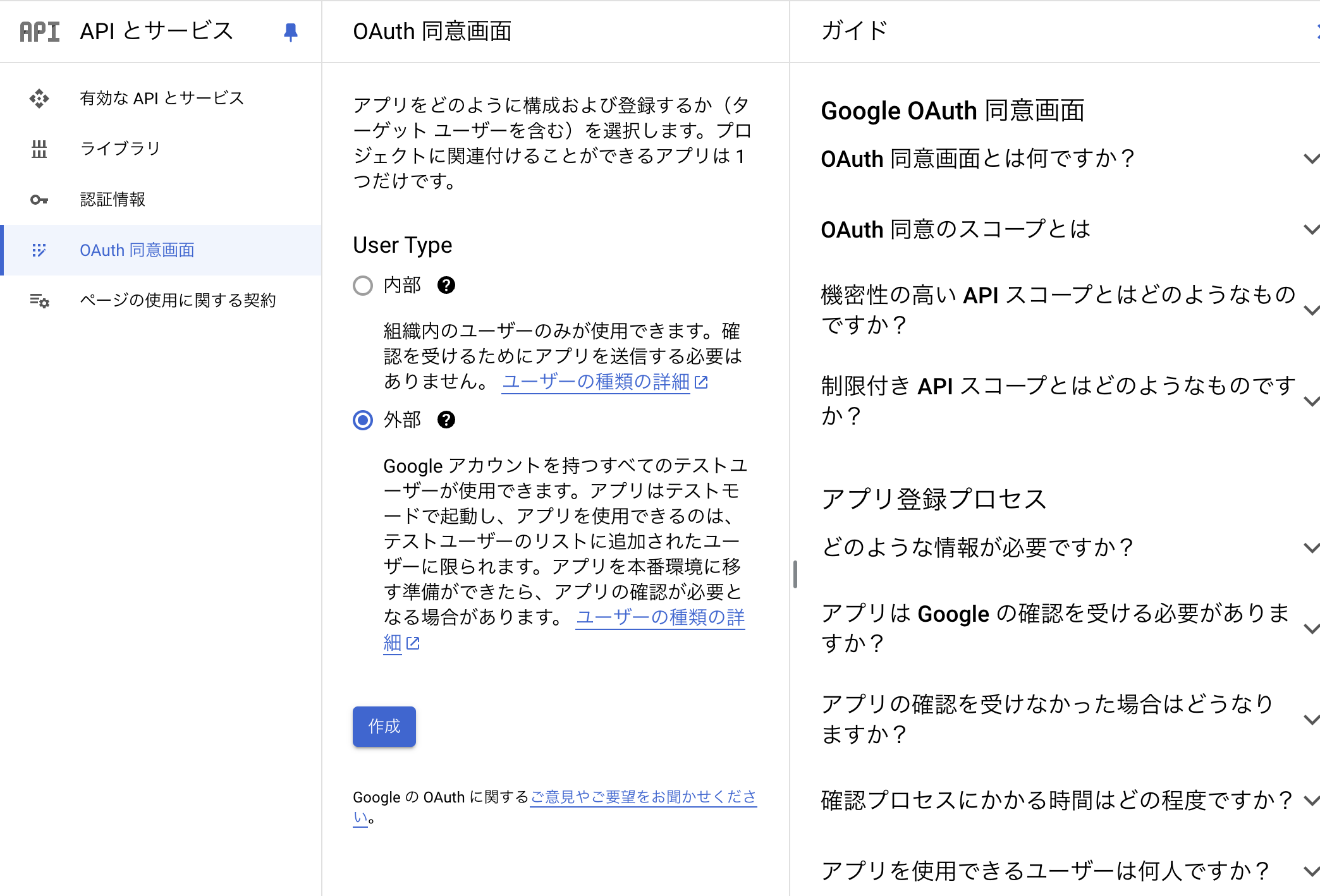Select the 外部 user type radio button
This screenshot has width=1320, height=896.
pos(363,420)
